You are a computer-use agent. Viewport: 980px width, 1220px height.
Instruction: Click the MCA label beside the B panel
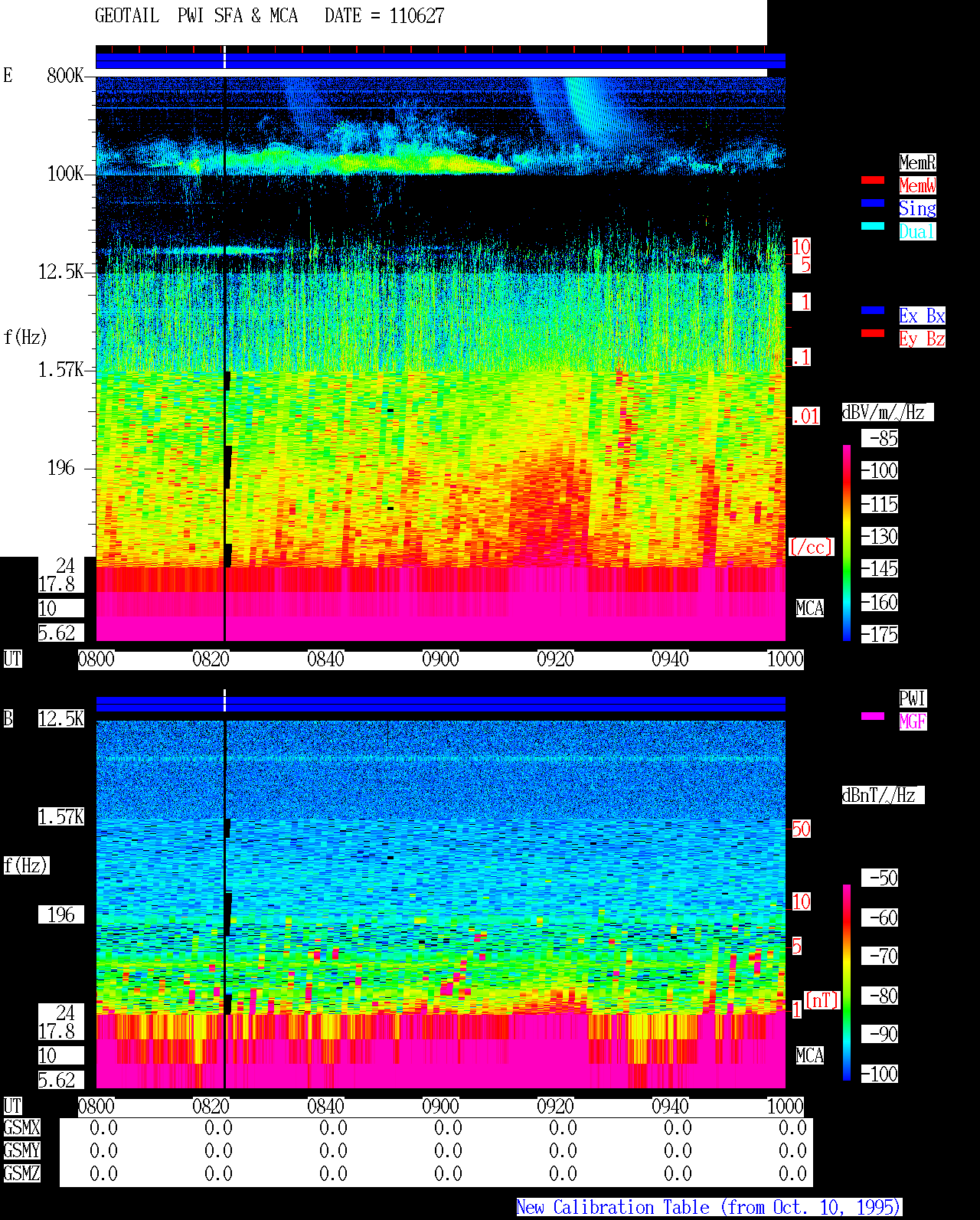(x=810, y=1055)
